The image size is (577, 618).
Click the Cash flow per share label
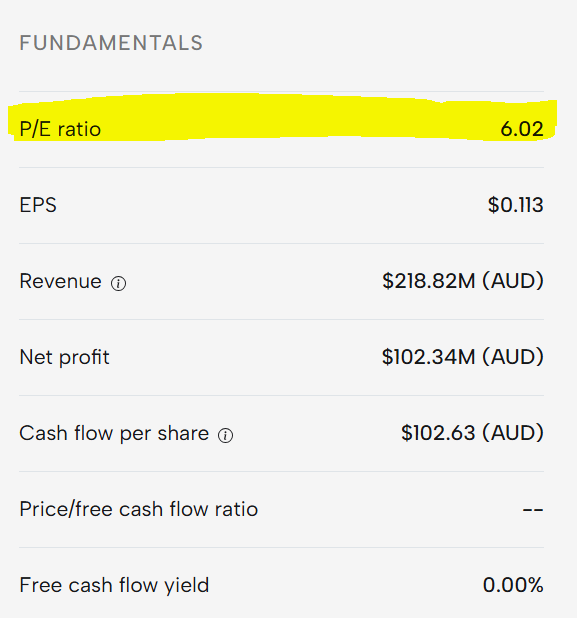pos(114,434)
